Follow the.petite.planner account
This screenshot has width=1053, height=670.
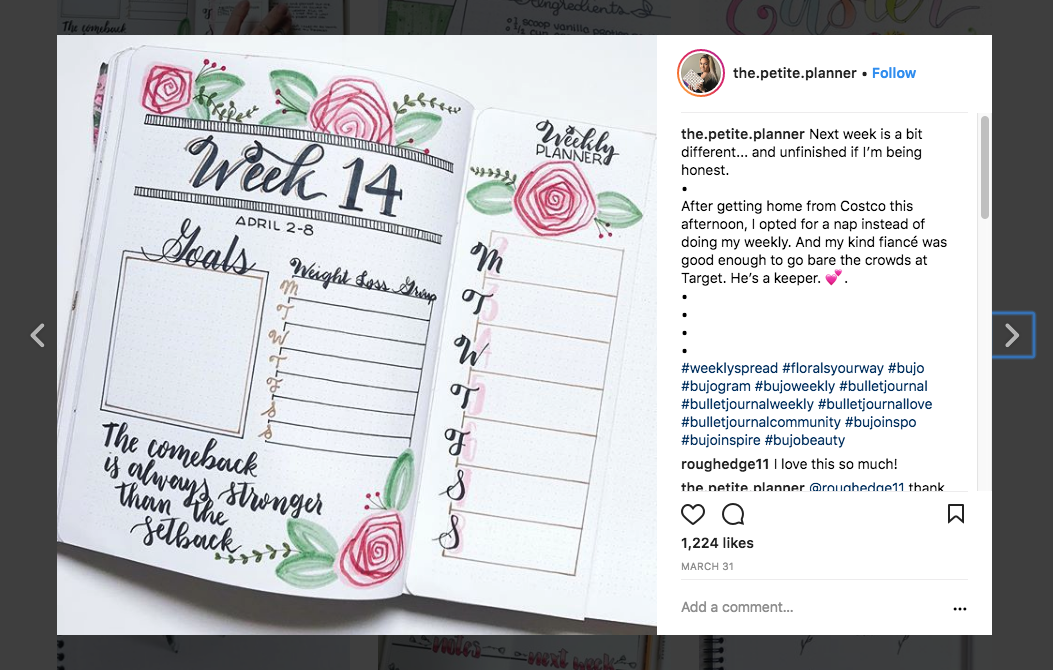point(893,73)
